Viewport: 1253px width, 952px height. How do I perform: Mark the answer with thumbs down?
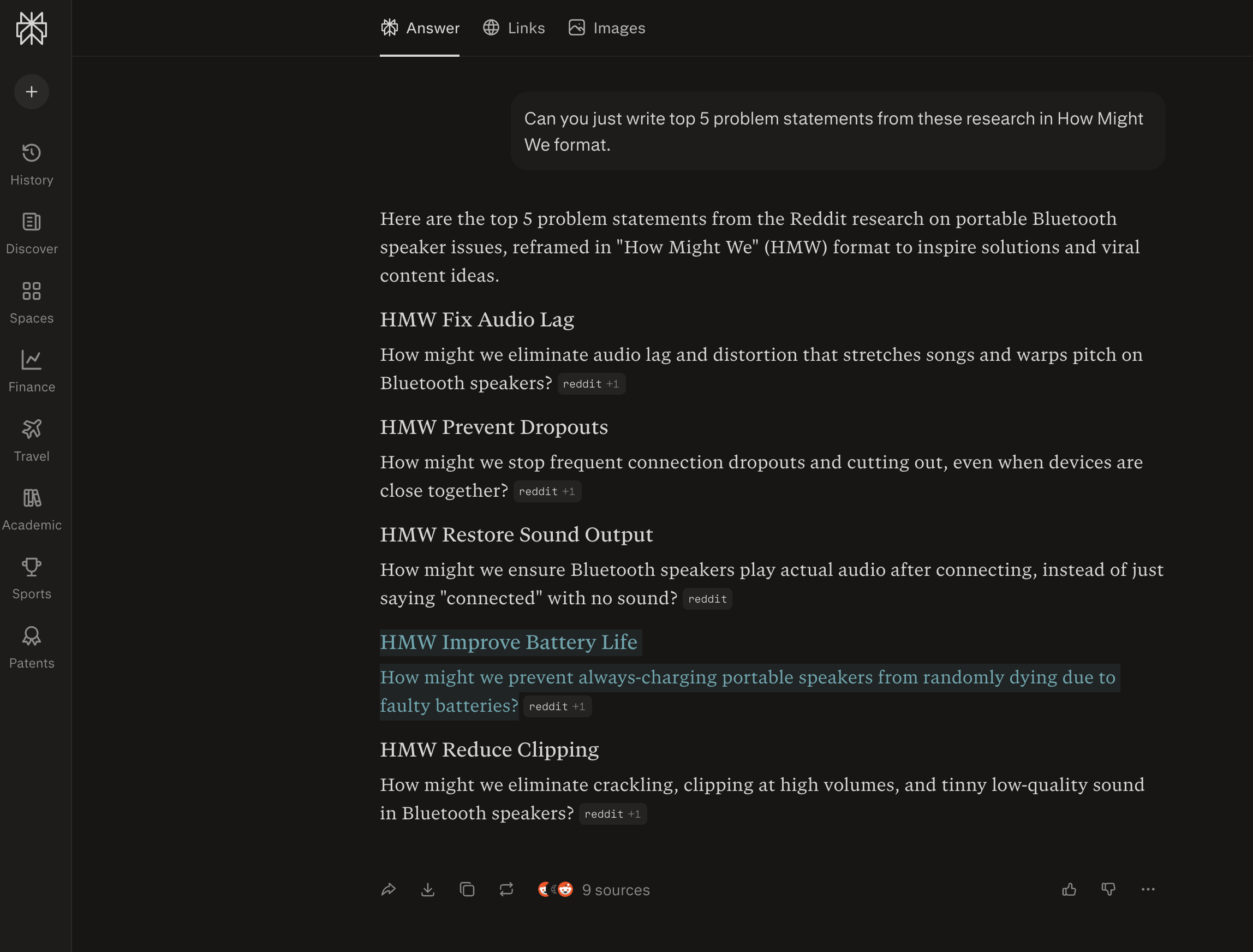(1108, 890)
